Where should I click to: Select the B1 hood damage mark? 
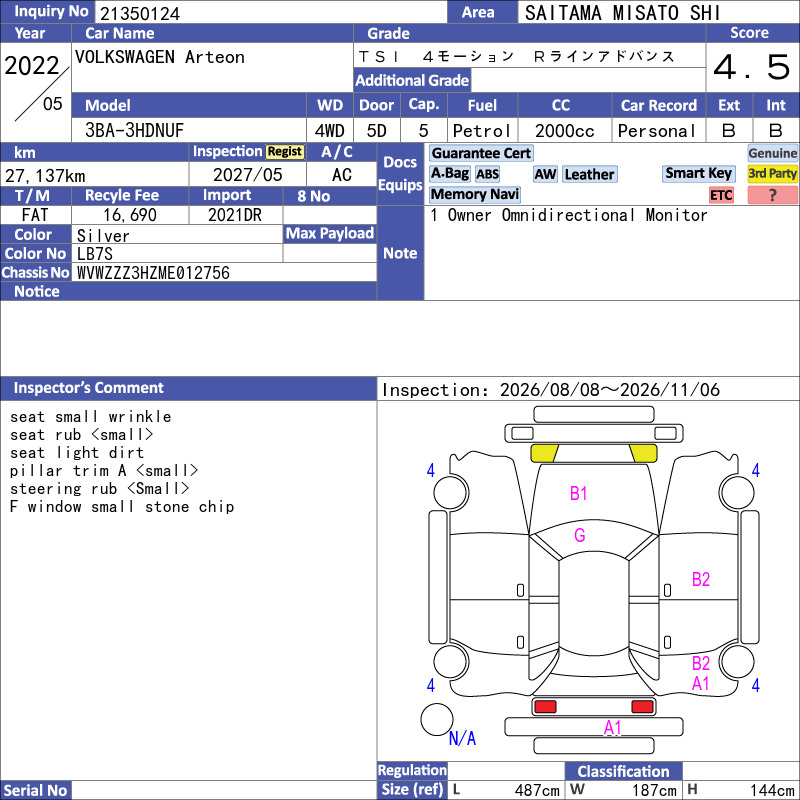578,493
